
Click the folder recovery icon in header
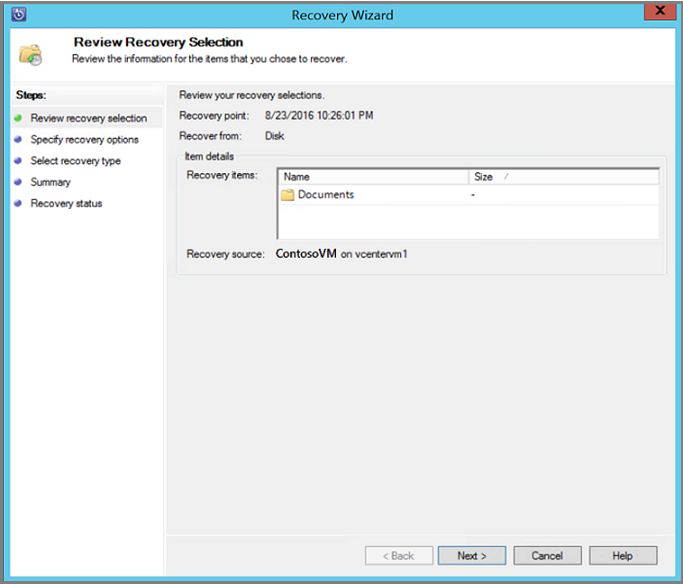[x=30, y=55]
